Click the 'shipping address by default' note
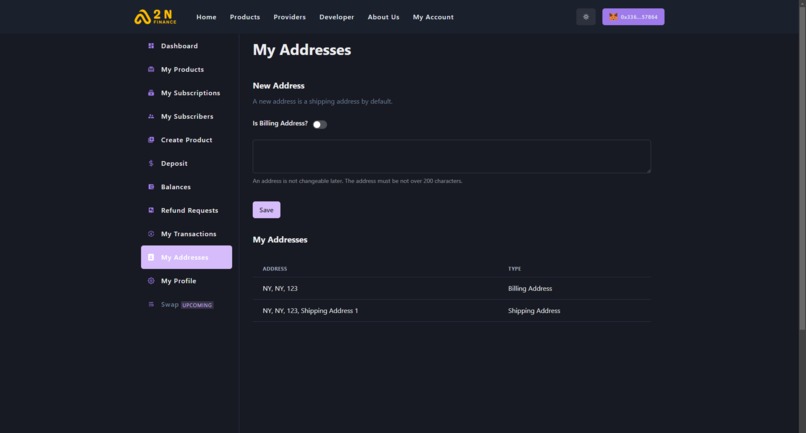This screenshot has width=806, height=433. click(322, 101)
